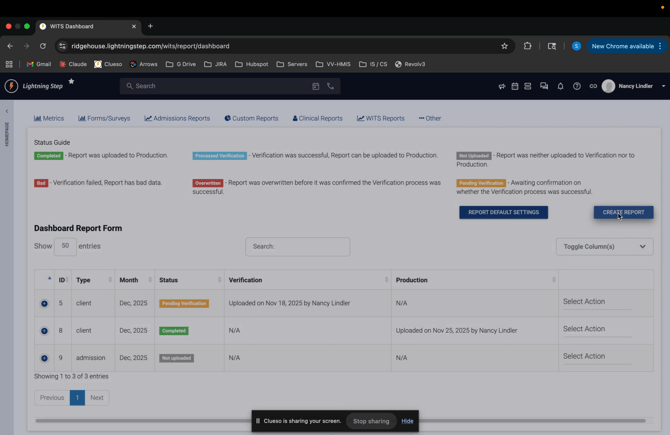This screenshot has width=670, height=435.
Task: Click the megaphone announcements icon
Action: coord(502,86)
